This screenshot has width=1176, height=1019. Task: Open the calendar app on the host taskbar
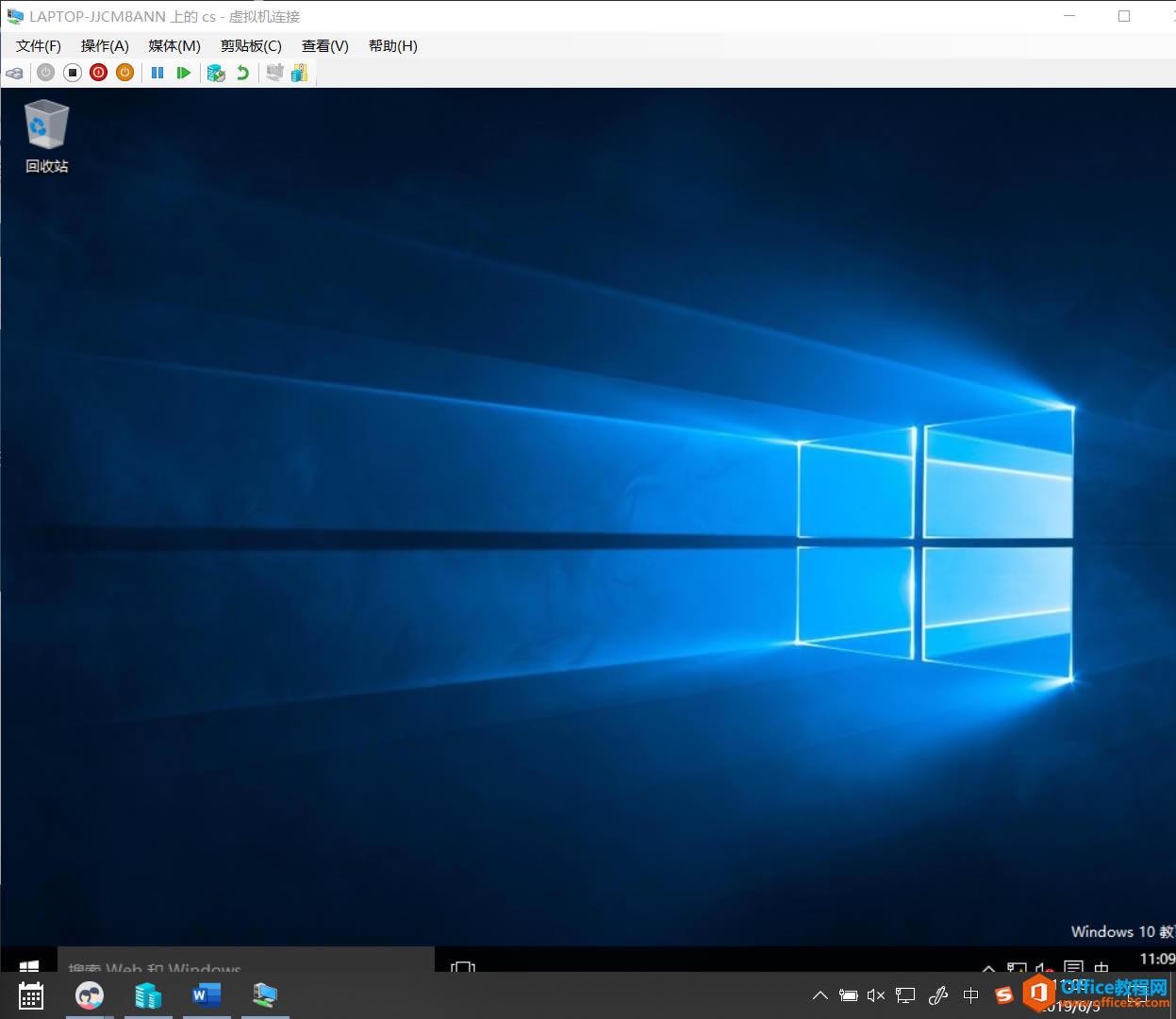(31, 995)
